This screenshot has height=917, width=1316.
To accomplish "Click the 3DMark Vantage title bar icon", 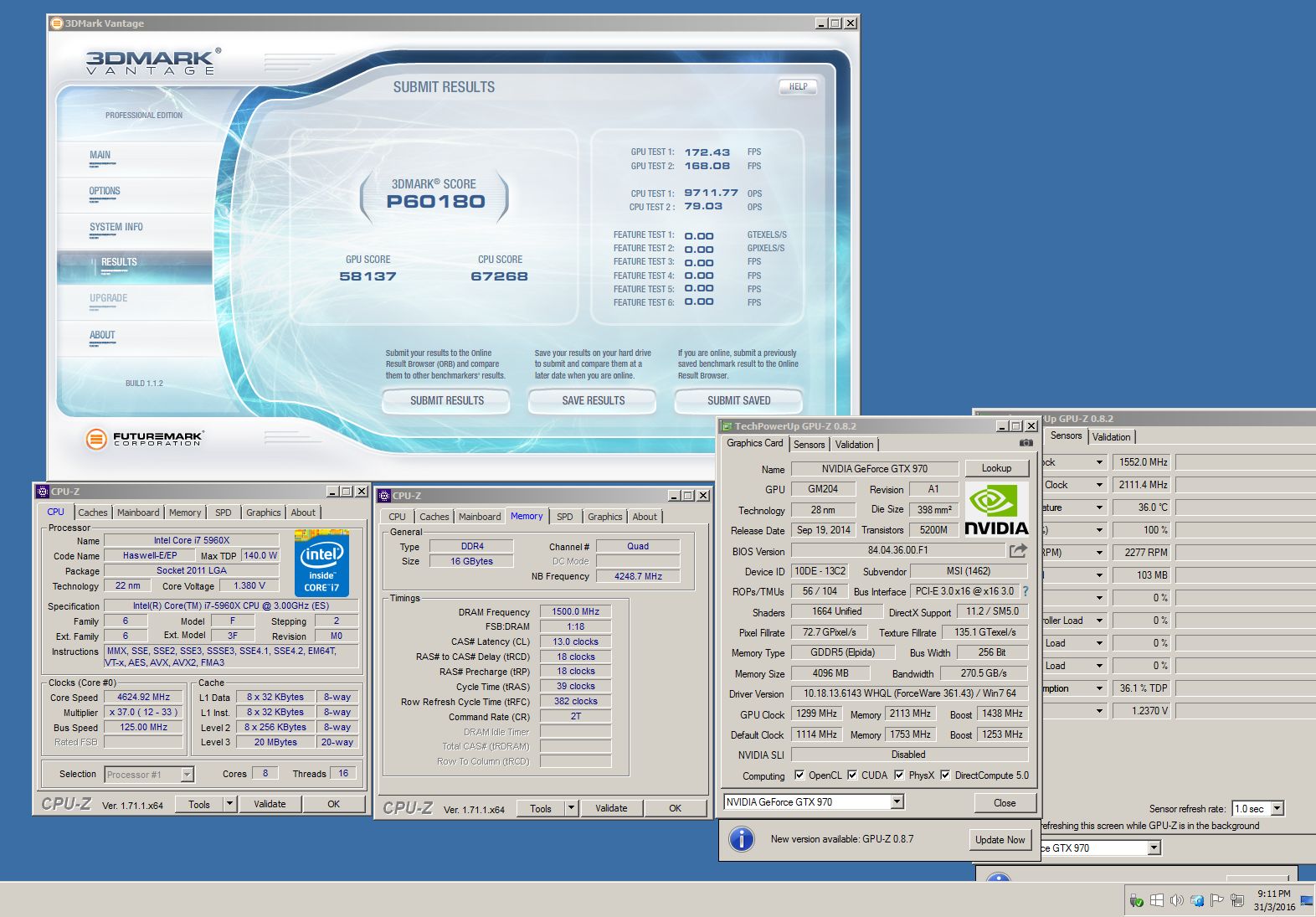I will [57, 23].
